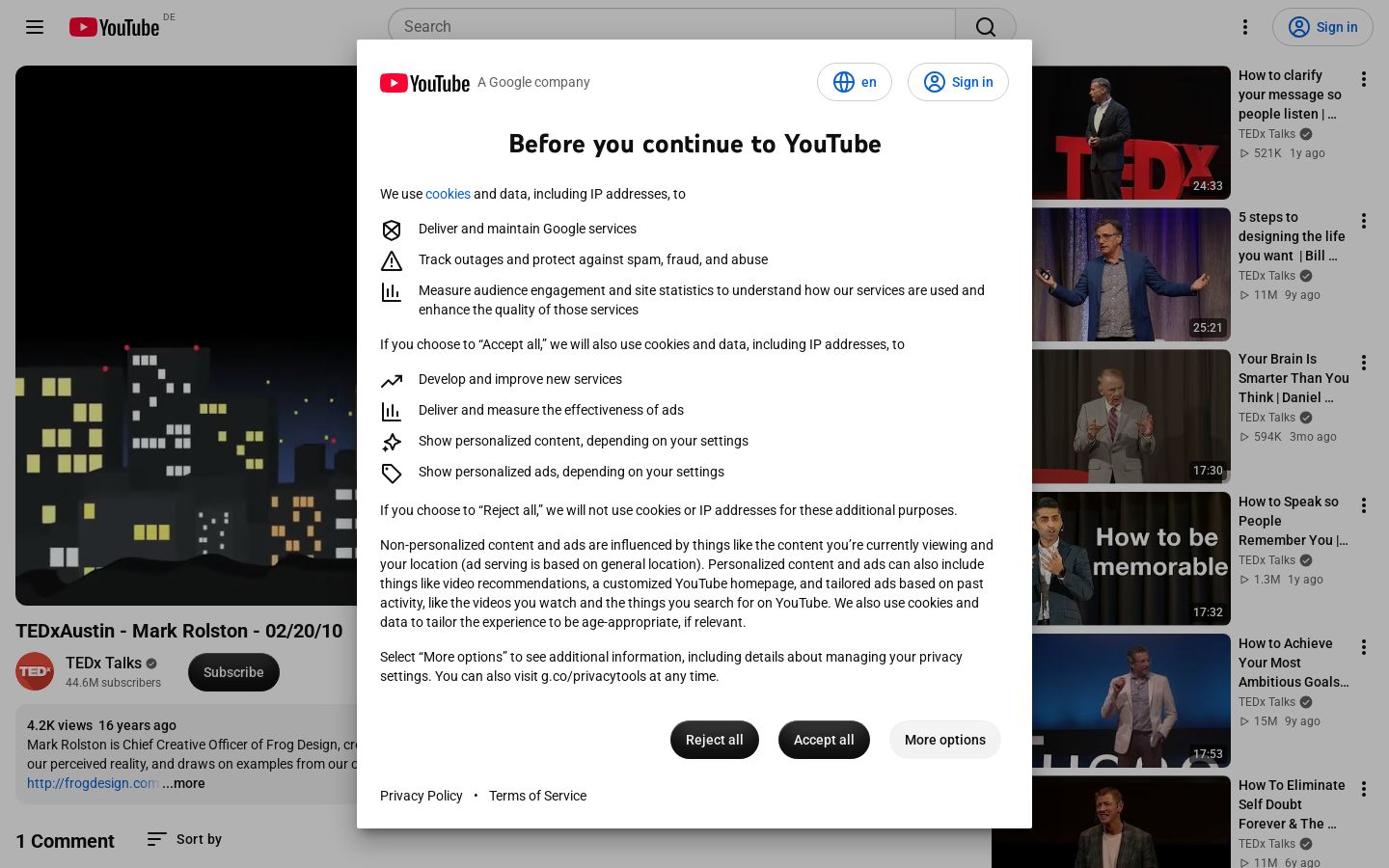Sign in from the page header

(1322, 27)
